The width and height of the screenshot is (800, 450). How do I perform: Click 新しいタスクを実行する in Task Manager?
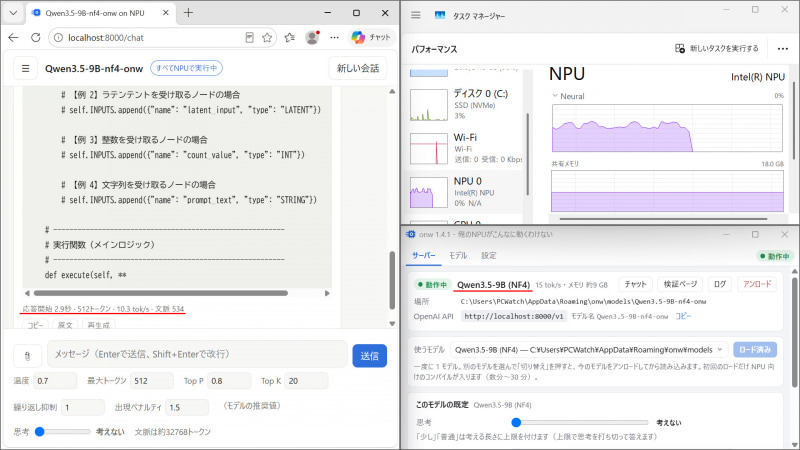click(x=717, y=48)
